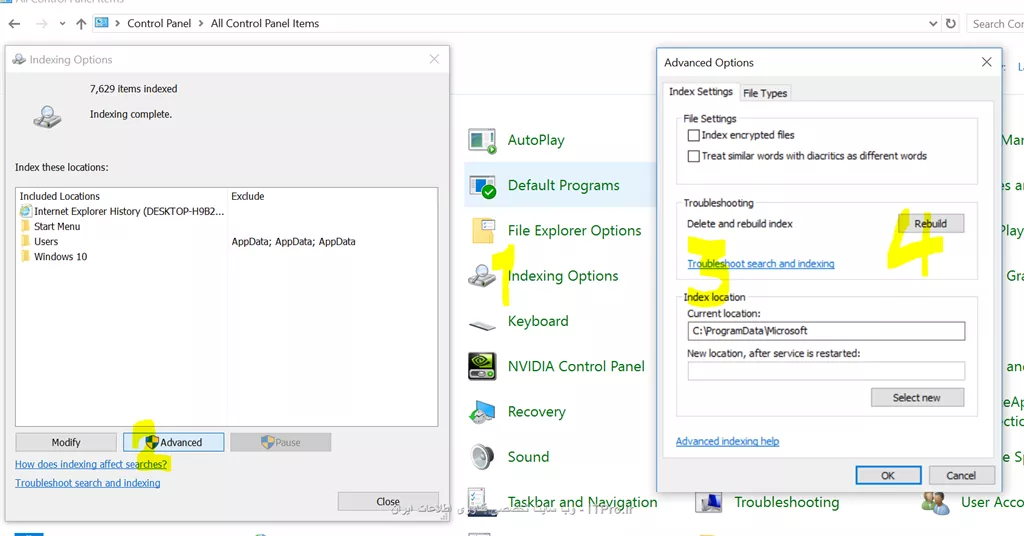Click Start Menu folder icon
Screen dimensions: 1024x536
coord(25,226)
